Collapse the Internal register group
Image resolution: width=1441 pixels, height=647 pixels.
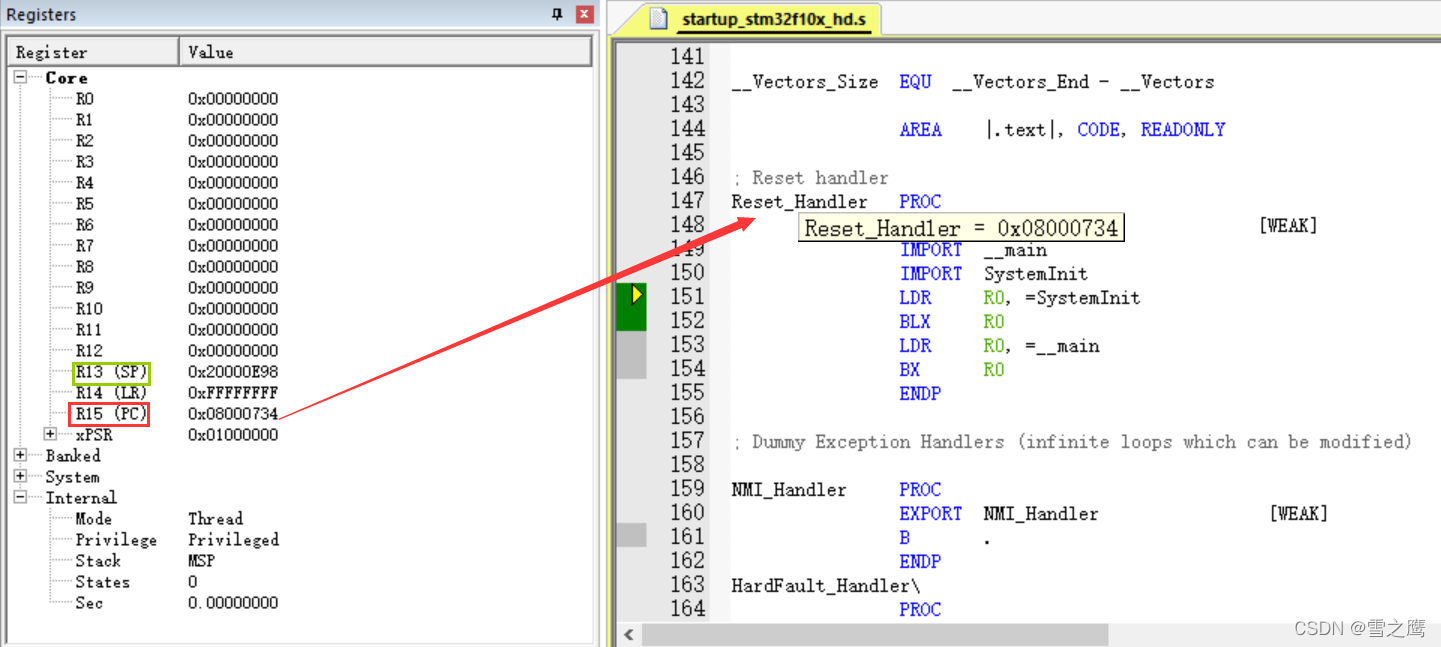click(x=20, y=497)
